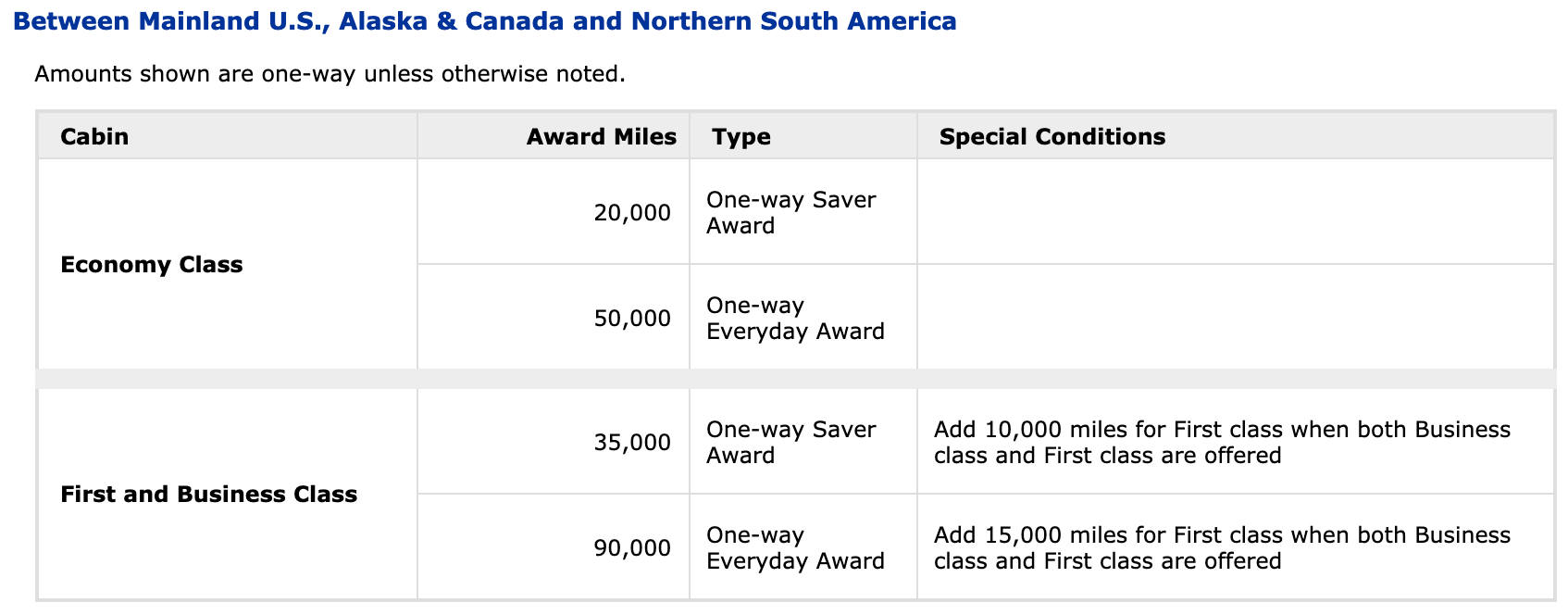The height and width of the screenshot is (615, 1568).
Task: Click empty Special Conditions cell for 20,000 row
Action: pos(1235,212)
